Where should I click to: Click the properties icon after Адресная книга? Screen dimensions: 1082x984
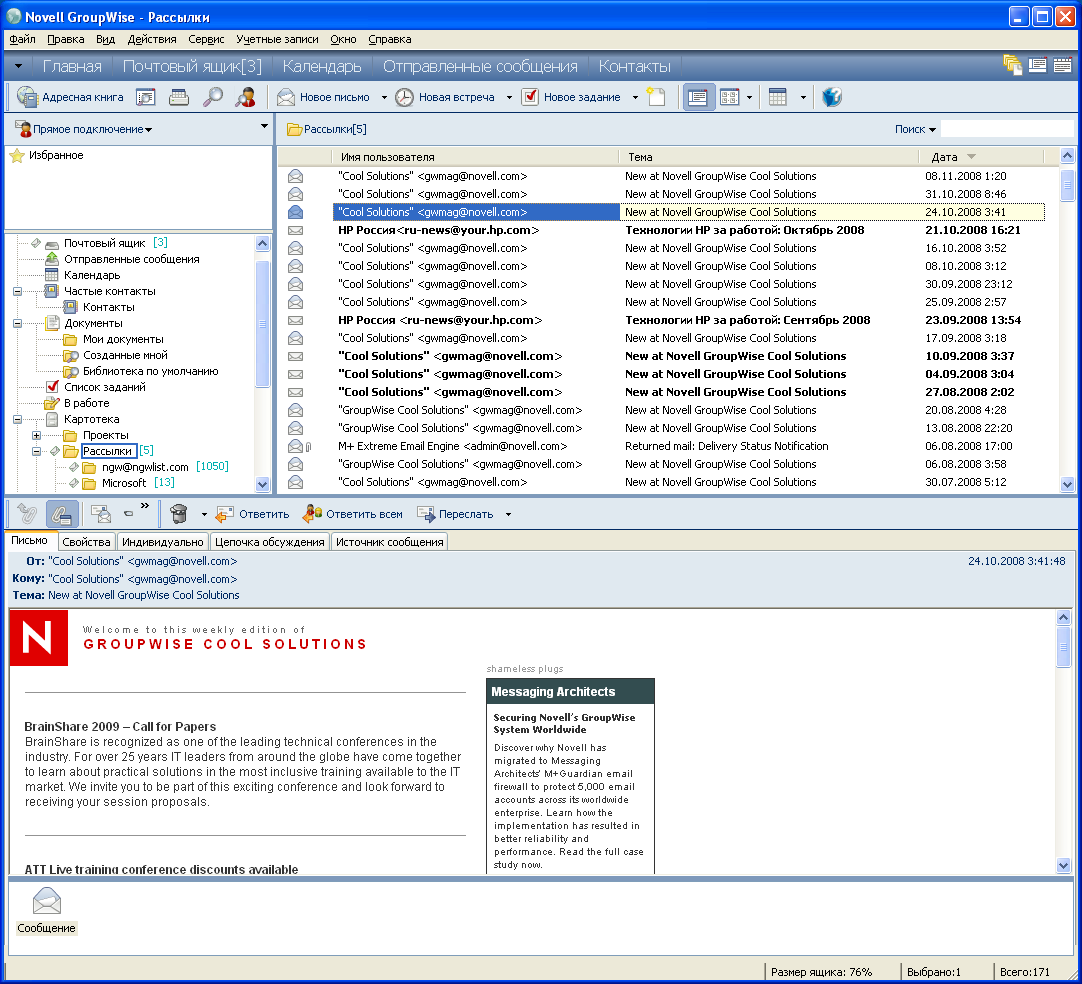(146, 97)
